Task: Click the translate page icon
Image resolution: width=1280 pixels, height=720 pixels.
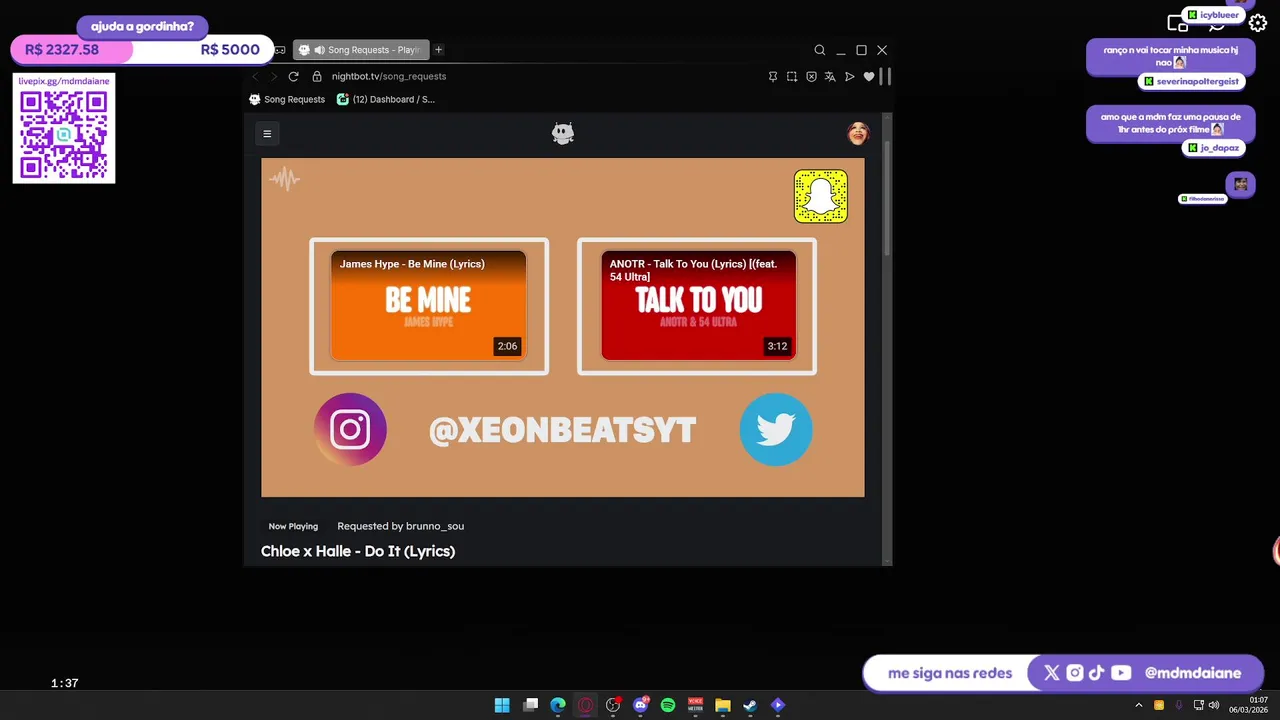Action: coord(830,76)
